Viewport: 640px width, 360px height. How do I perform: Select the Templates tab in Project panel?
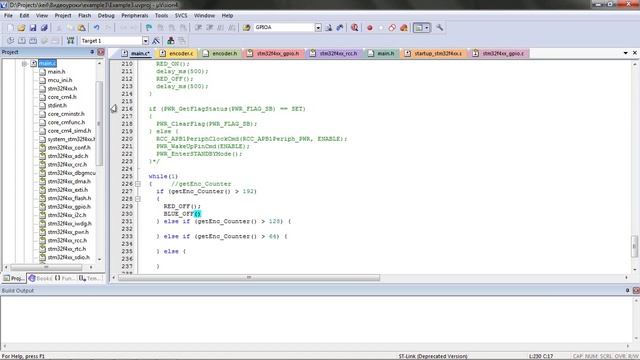pos(89,278)
